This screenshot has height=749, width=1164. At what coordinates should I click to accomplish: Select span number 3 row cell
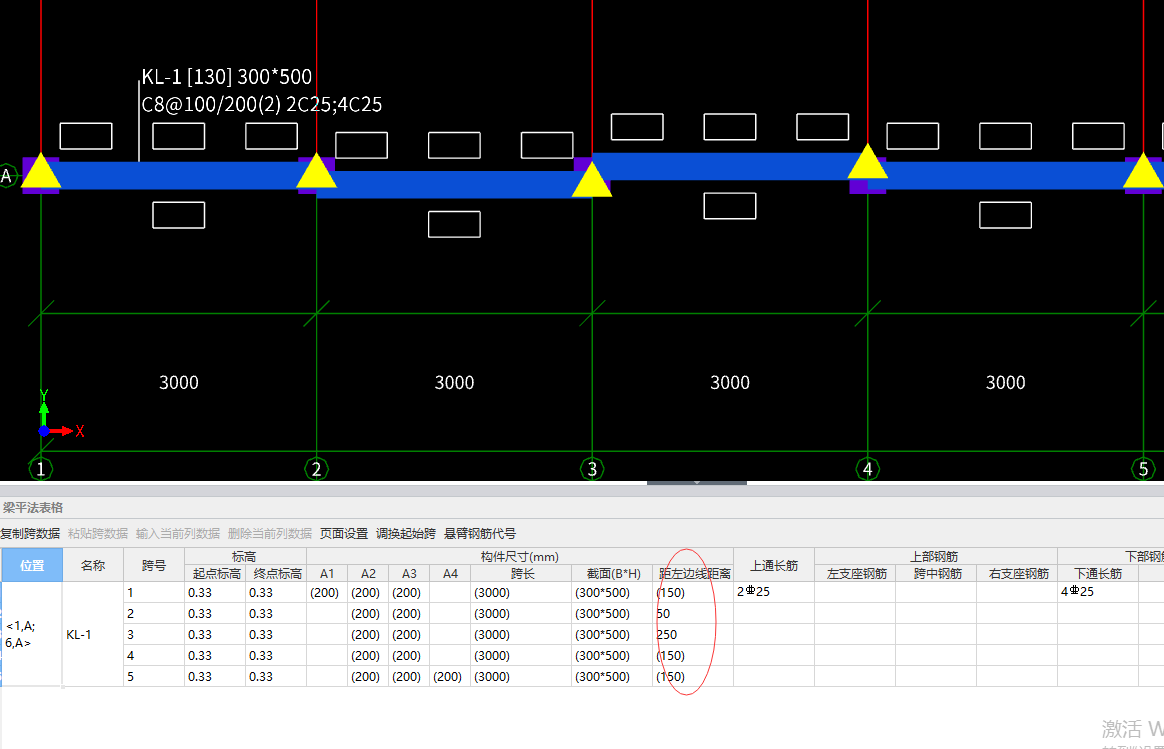(154, 635)
